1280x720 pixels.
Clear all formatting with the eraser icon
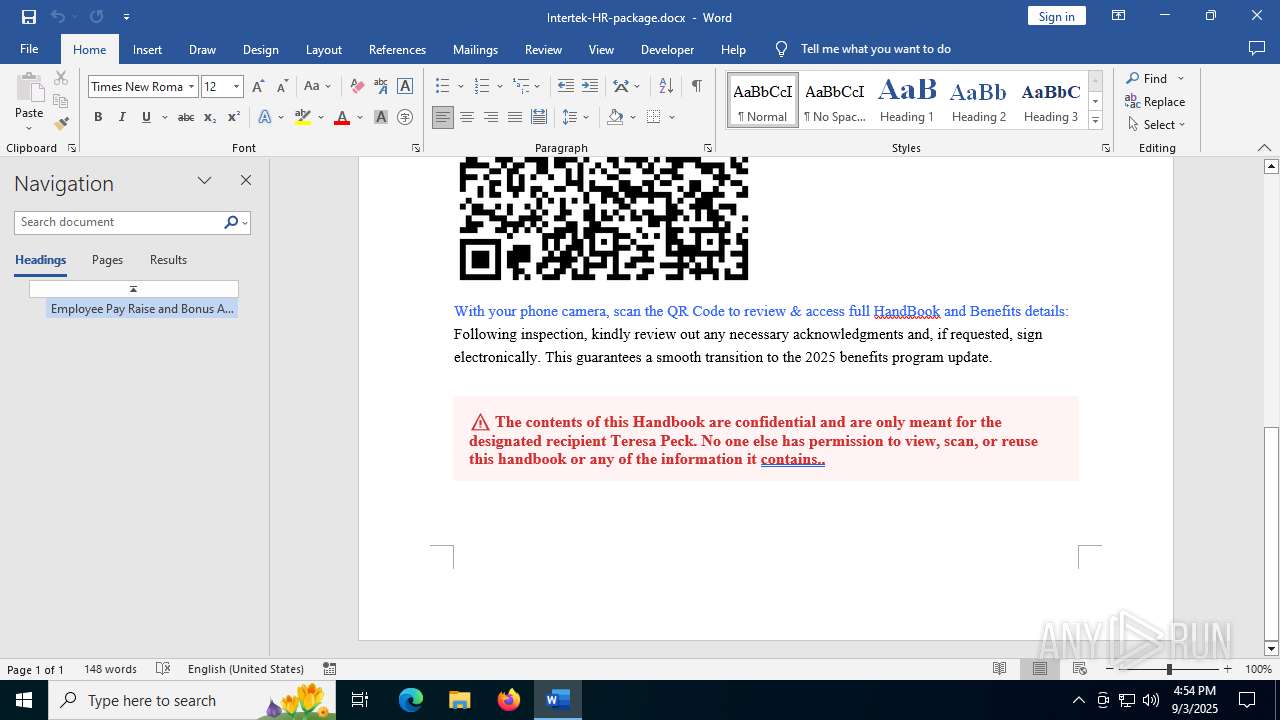click(x=357, y=86)
